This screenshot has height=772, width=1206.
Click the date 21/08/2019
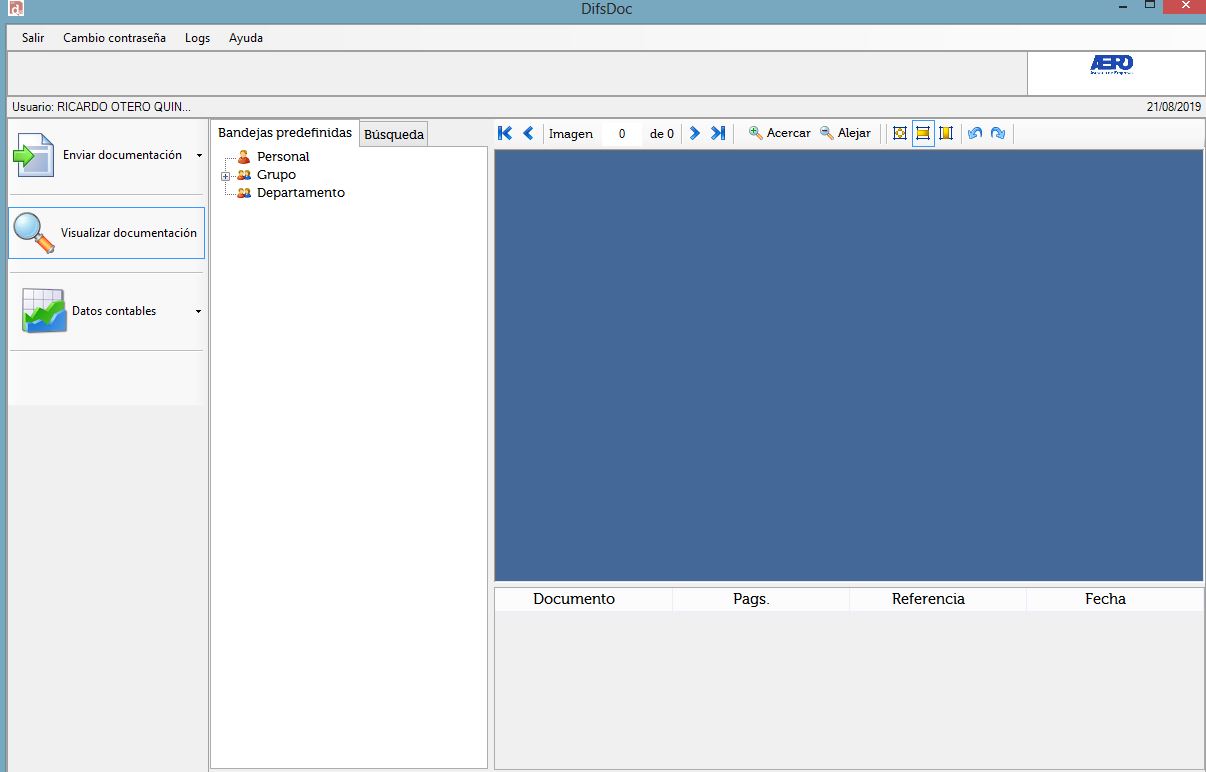[1174, 106]
